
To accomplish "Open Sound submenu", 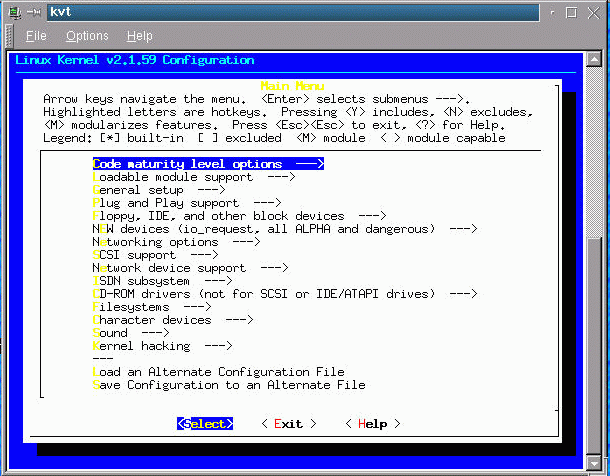I will click(131, 333).
